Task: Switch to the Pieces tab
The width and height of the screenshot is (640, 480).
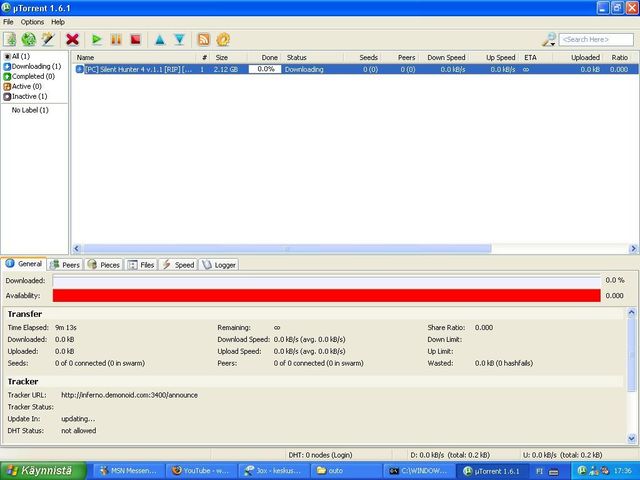Action: (104, 265)
